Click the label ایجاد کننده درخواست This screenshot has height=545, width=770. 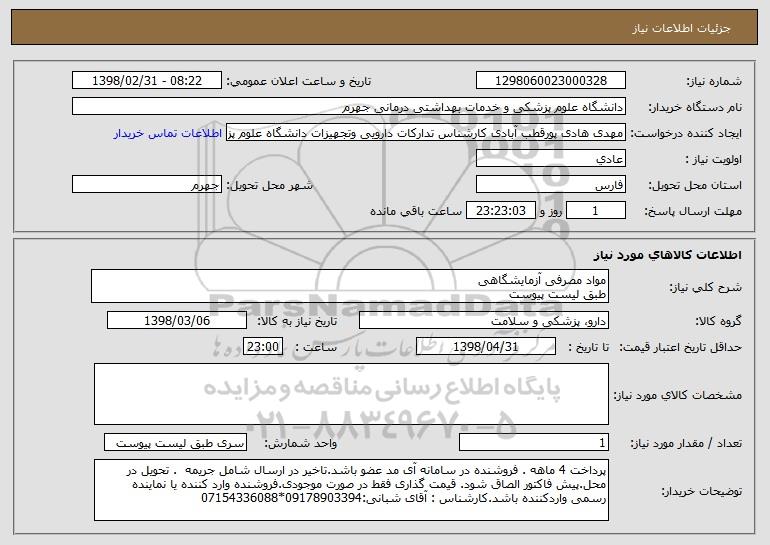pyautogui.click(x=686, y=133)
